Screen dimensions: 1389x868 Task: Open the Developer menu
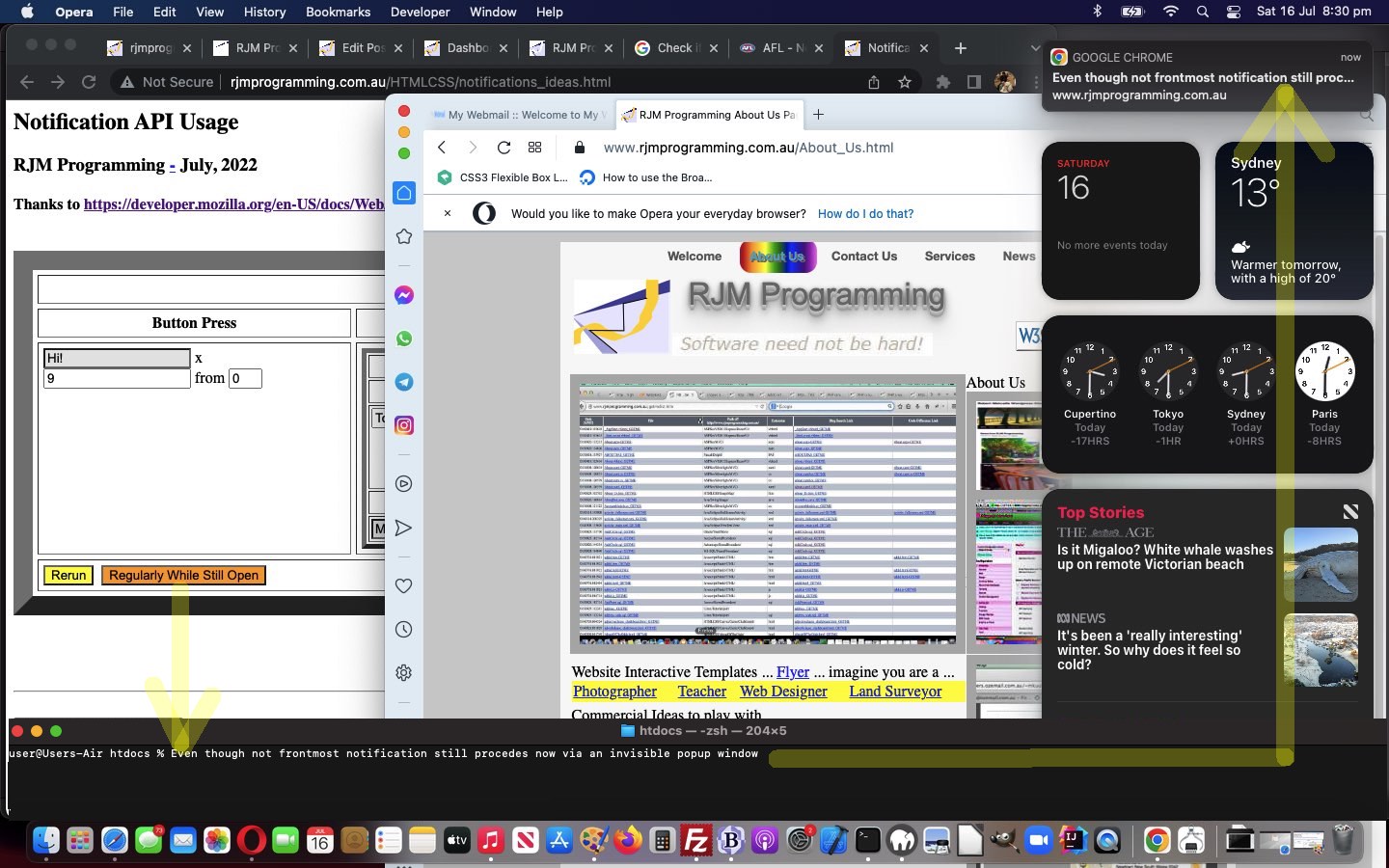420,12
